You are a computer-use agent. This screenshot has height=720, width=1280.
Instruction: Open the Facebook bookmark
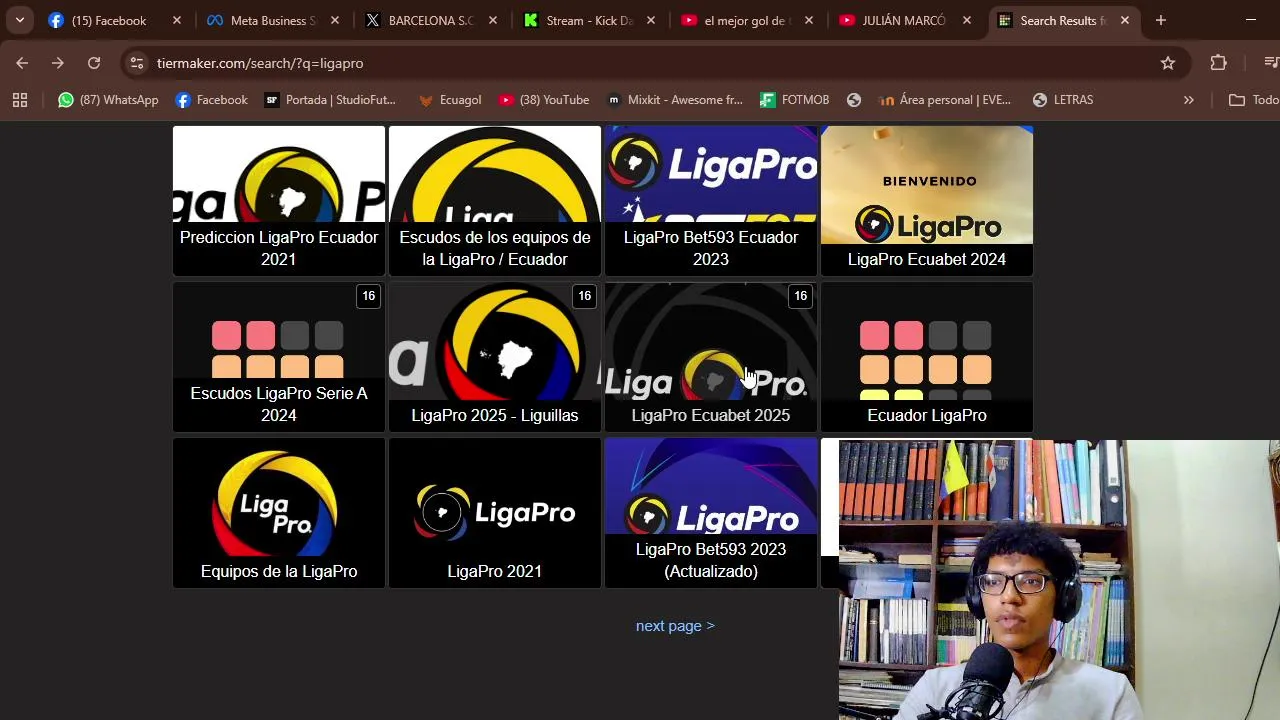[x=211, y=100]
